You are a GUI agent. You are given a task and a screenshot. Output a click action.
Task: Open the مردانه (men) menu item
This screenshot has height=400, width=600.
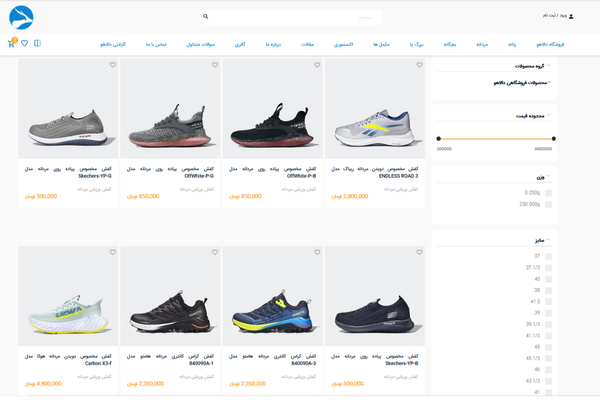482,44
